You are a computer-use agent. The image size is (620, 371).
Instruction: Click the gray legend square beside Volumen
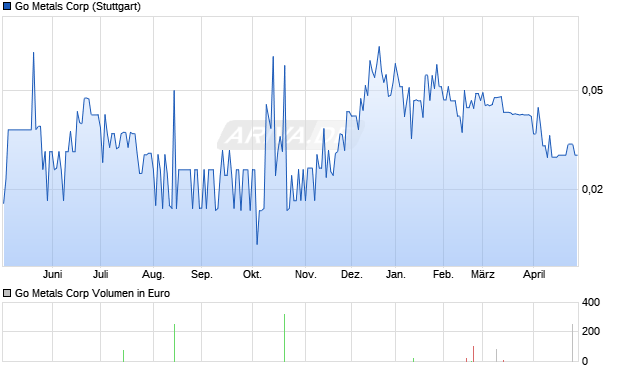pos(7,293)
